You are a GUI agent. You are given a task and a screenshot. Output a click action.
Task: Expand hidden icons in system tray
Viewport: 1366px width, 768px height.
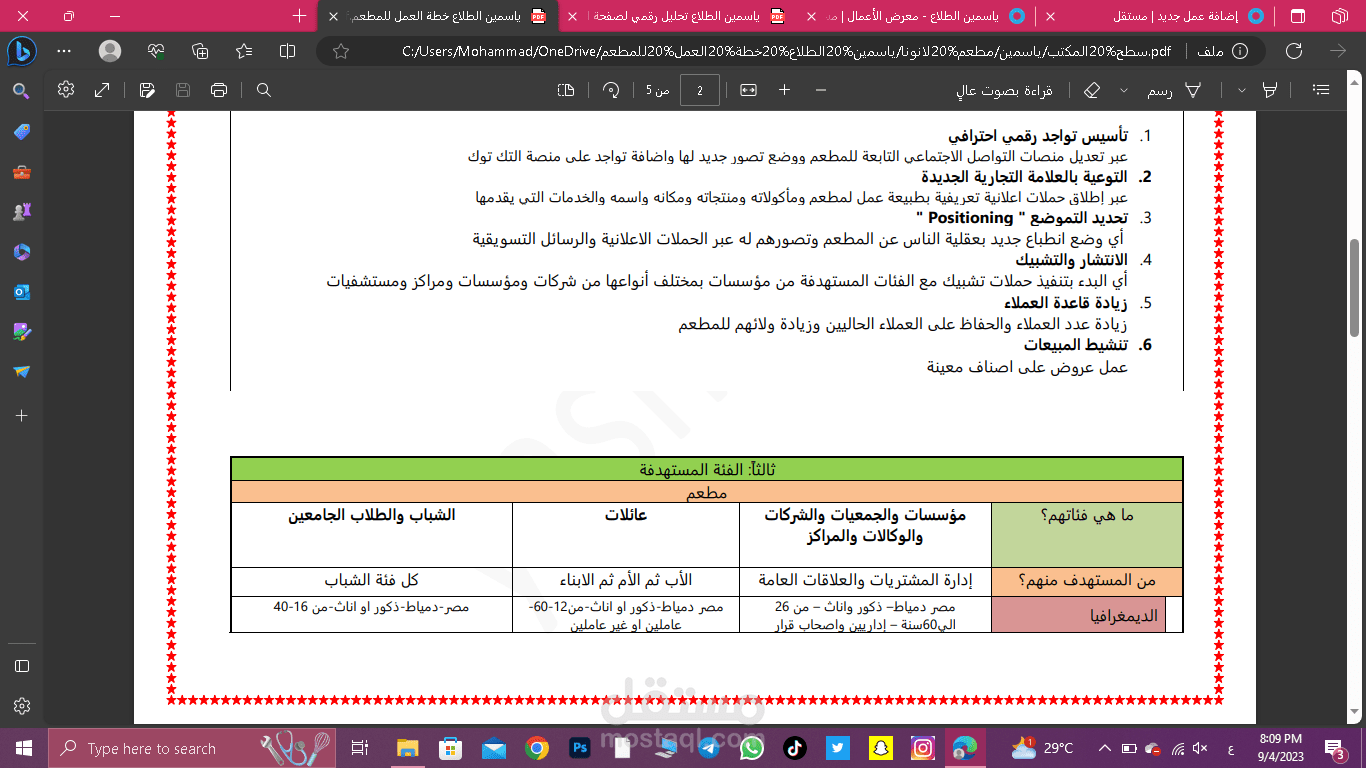click(x=1104, y=747)
